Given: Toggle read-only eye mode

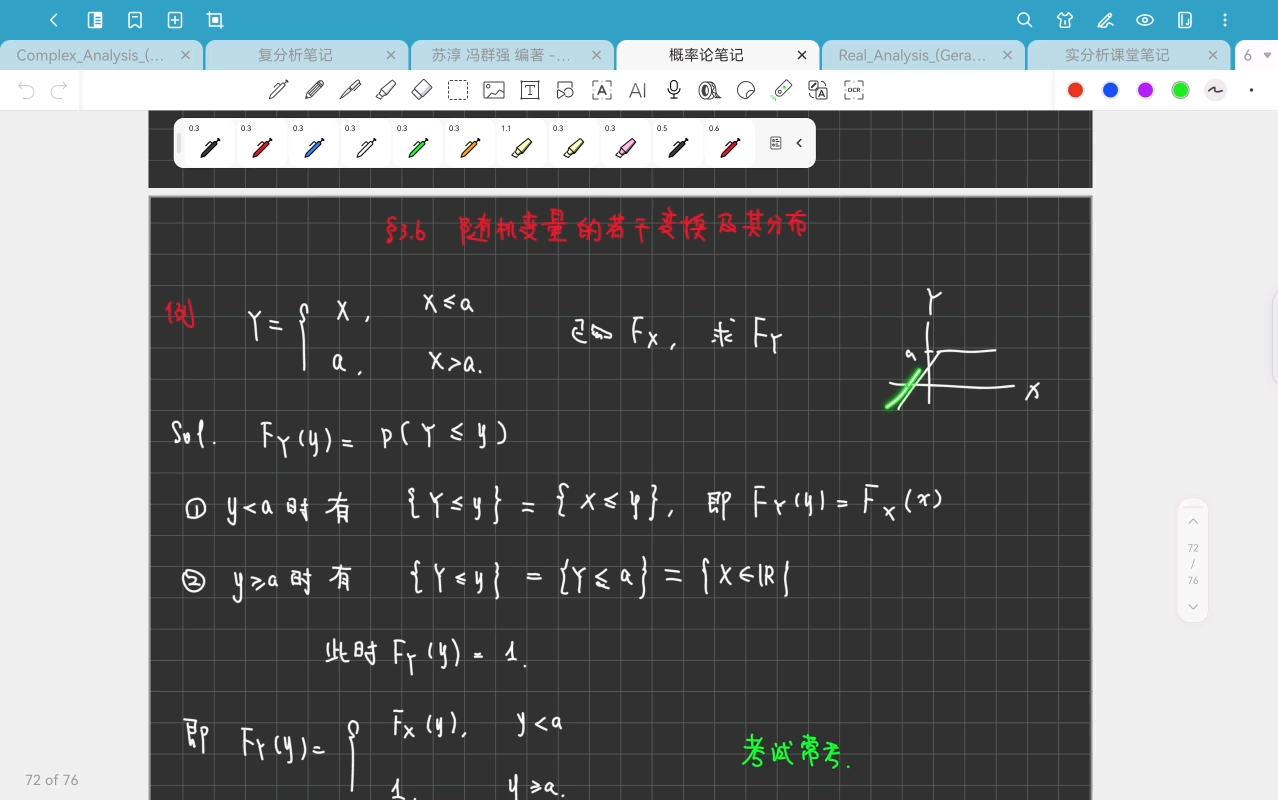Looking at the screenshot, I should [1145, 20].
